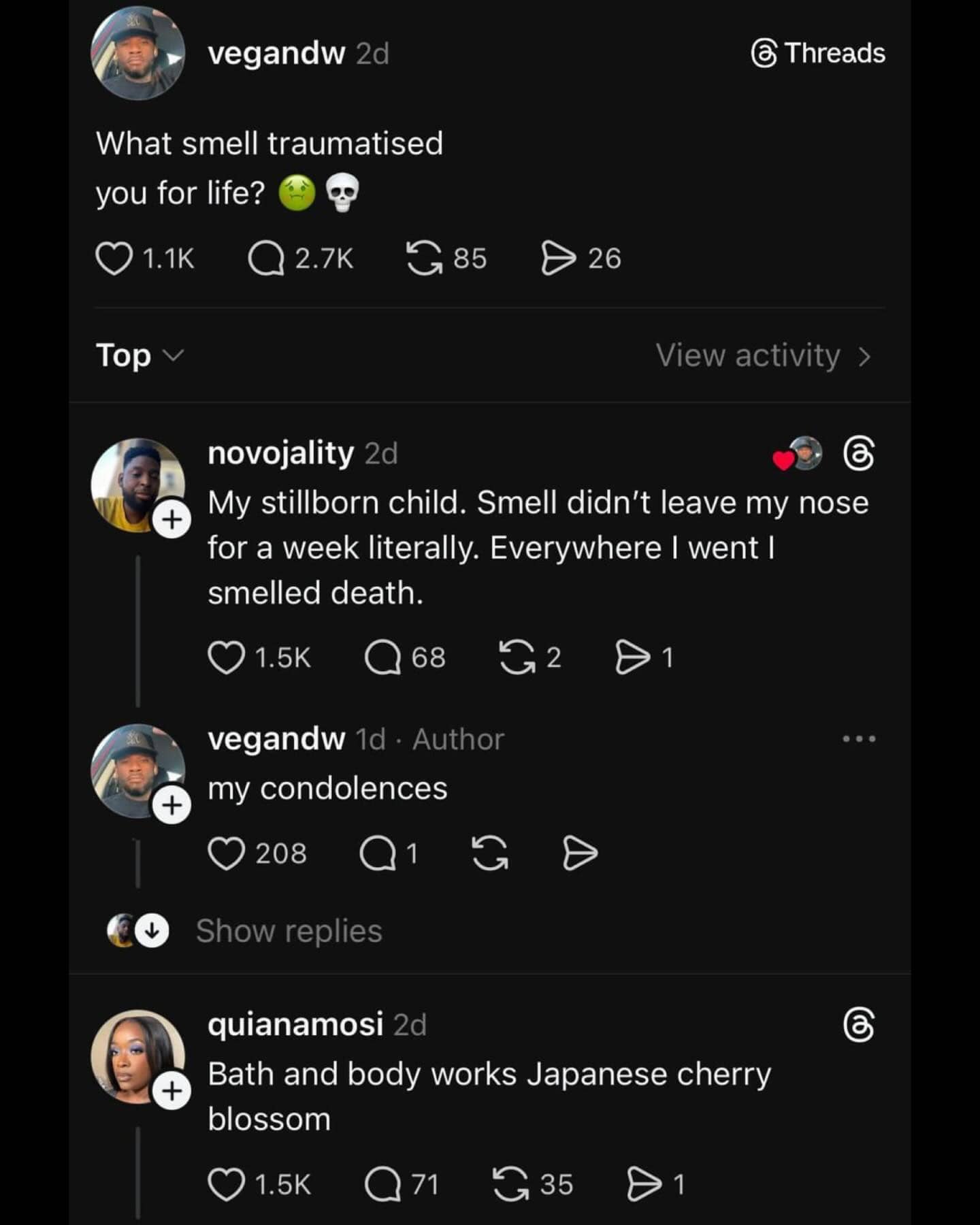Like quianamosi's cherry blossom reply

click(226, 1185)
